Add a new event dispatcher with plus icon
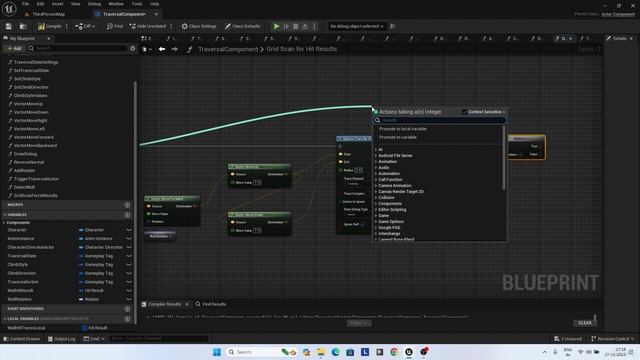 click(127, 309)
